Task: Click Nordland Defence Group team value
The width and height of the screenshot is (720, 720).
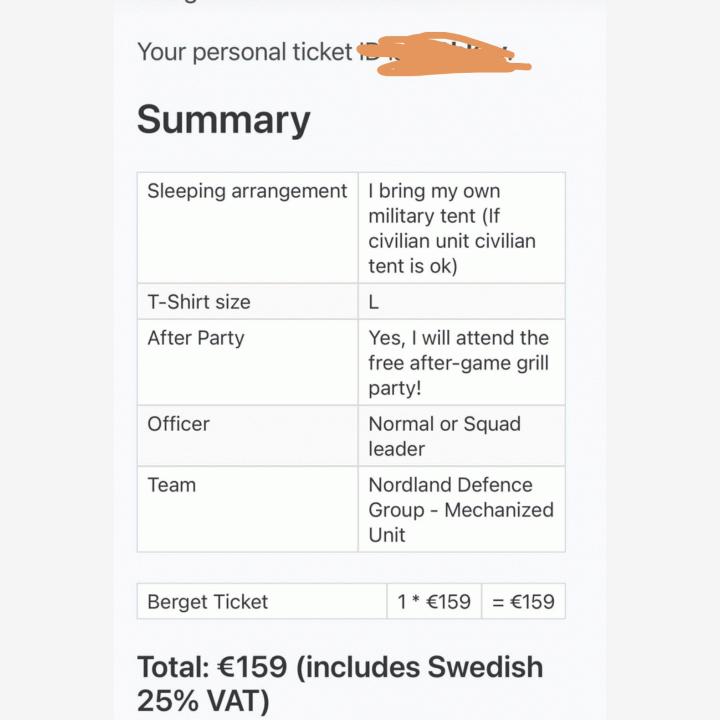Action: click(450, 497)
